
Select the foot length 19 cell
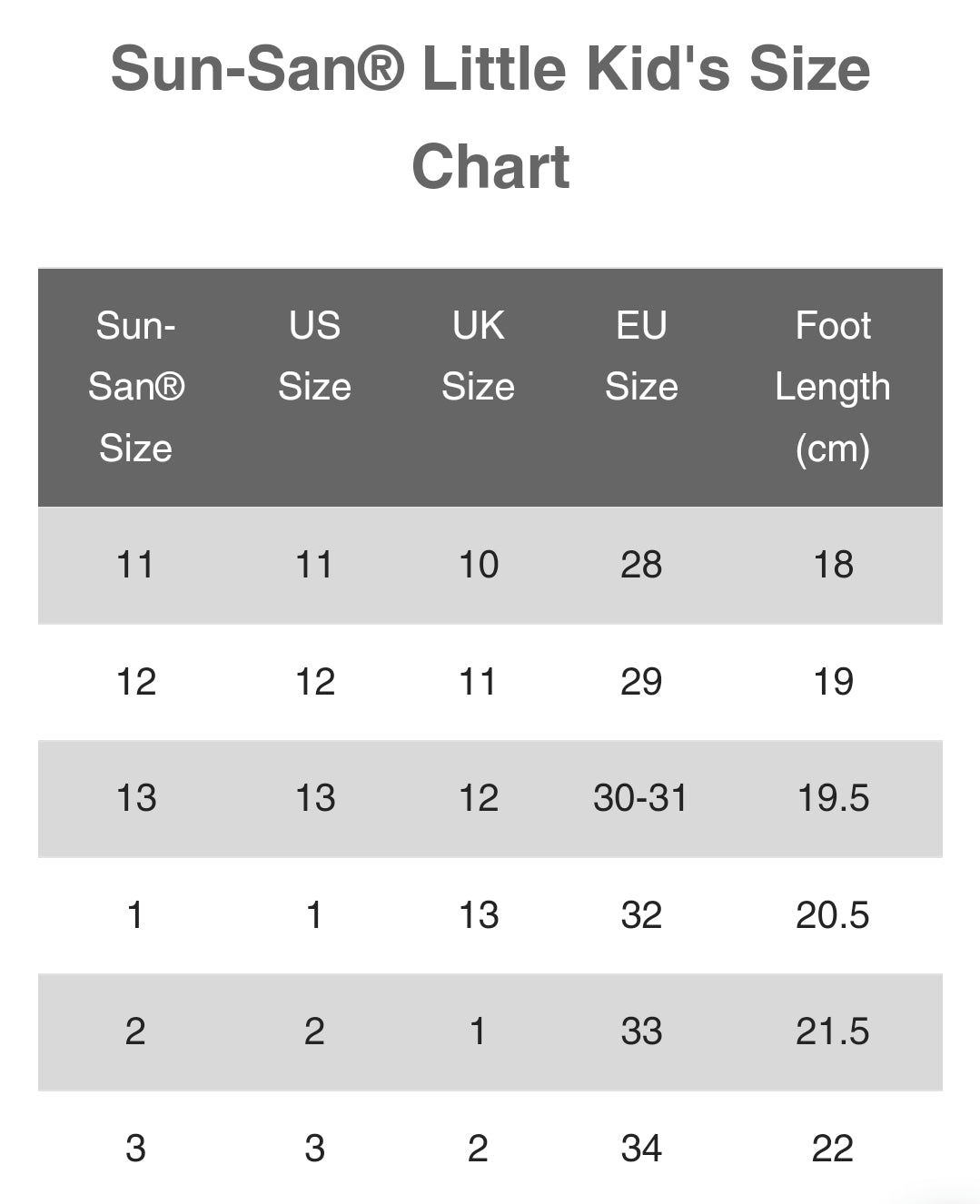coord(832,682)
